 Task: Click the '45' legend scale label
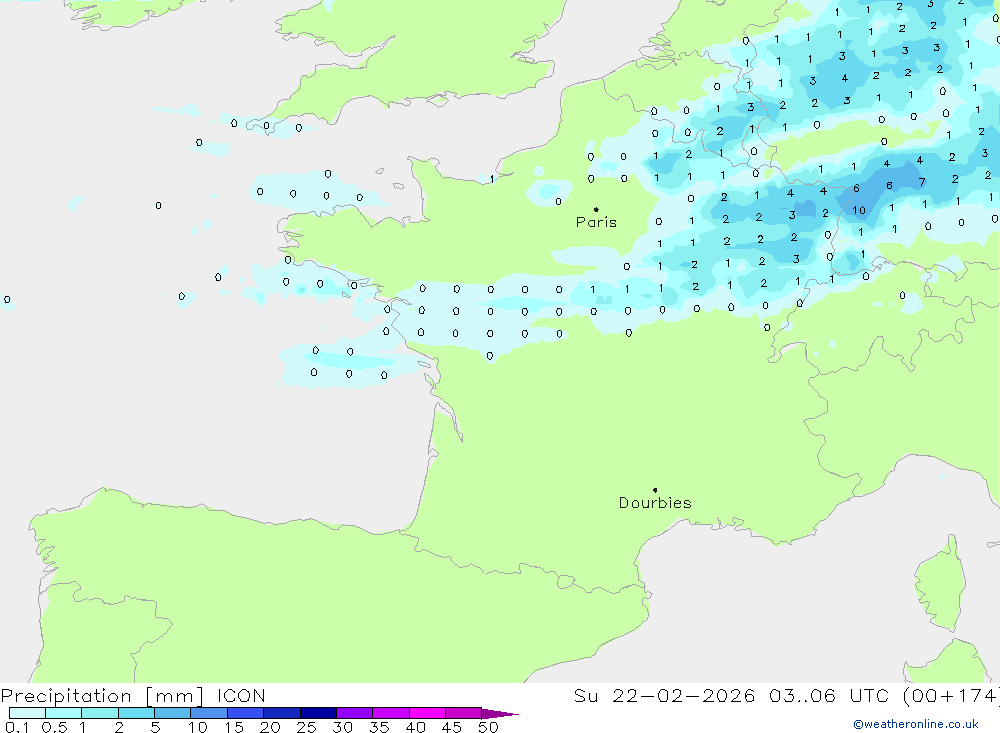(452, 727)
